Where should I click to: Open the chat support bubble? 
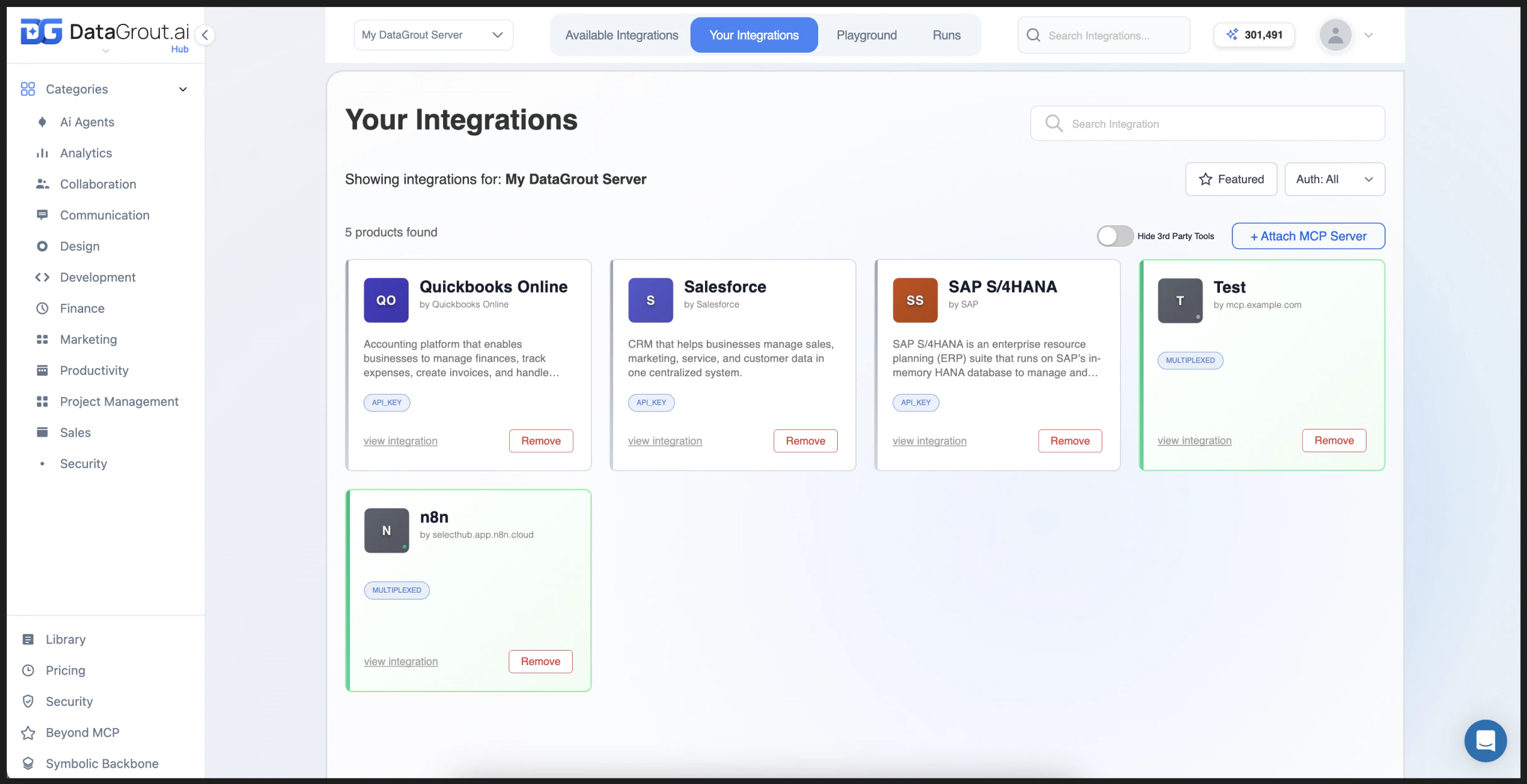pyautogui.click(x=1485, y=741)
